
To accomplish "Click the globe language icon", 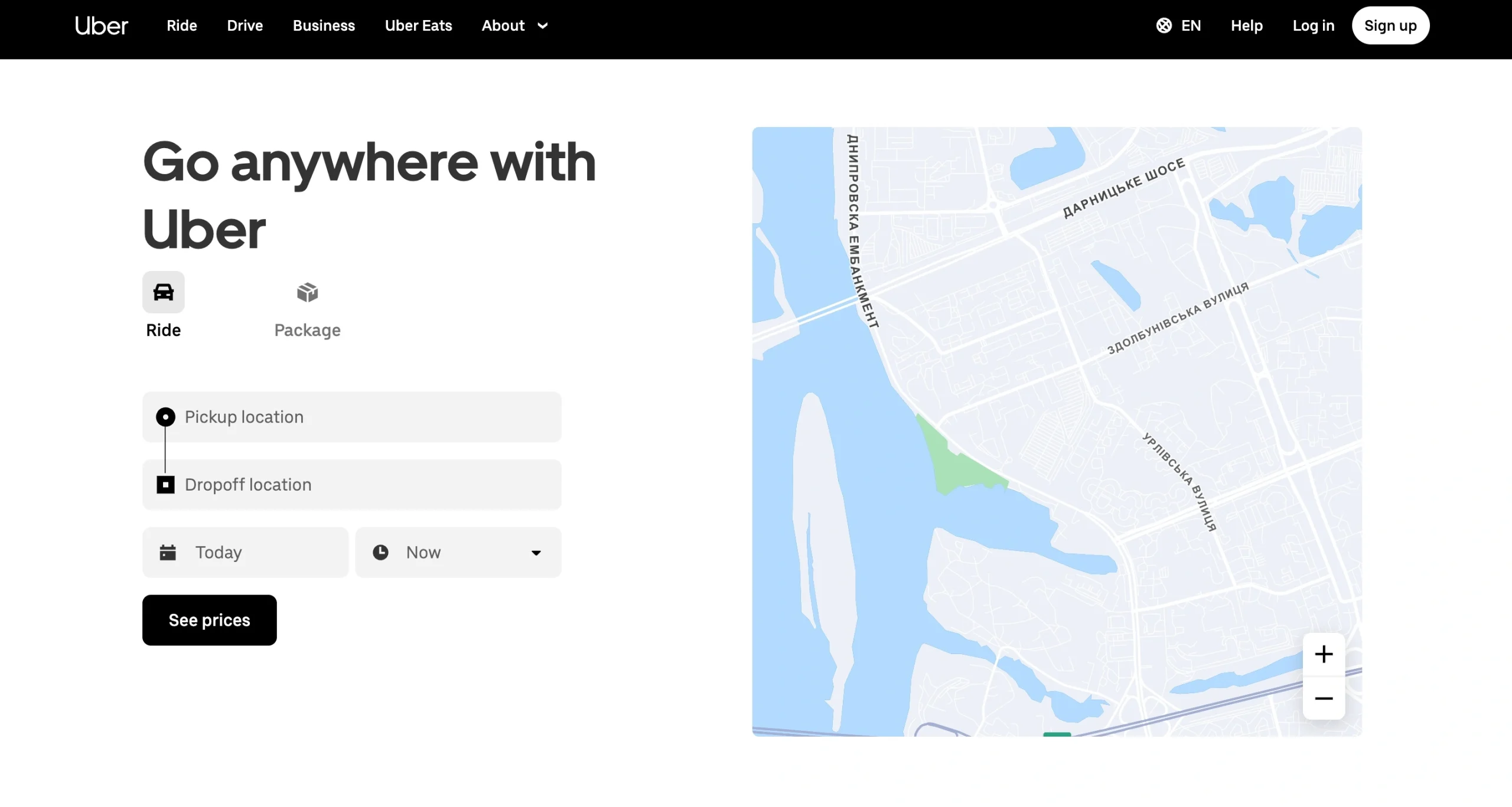I will click(x=1164, y=25).
